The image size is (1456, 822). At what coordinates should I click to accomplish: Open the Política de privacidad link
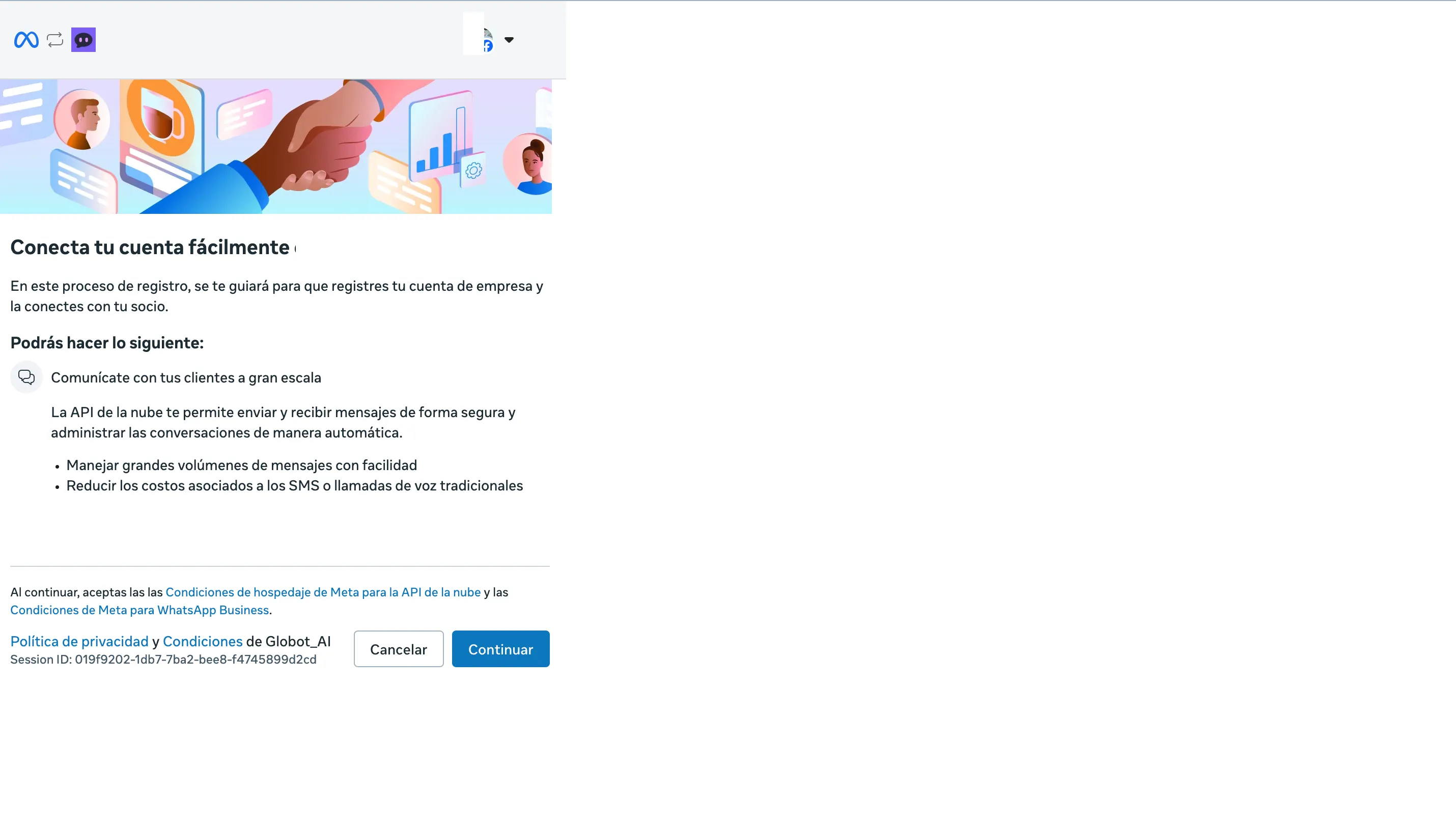[x=79, y=641]
